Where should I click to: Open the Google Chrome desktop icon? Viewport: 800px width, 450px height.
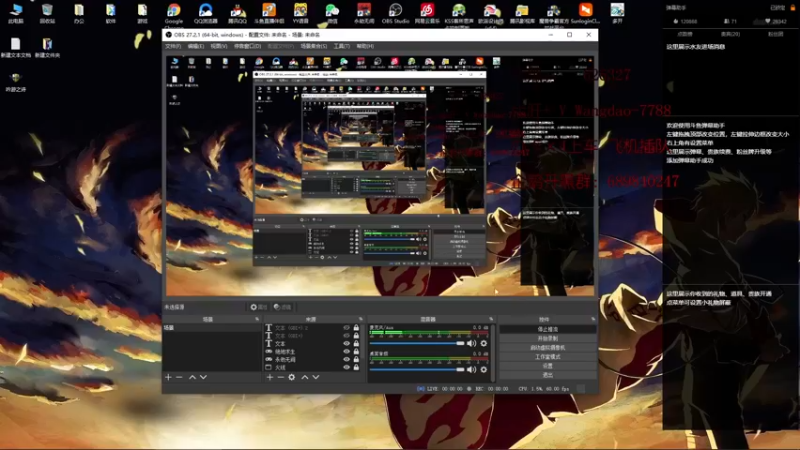click(x=173, y=13)
